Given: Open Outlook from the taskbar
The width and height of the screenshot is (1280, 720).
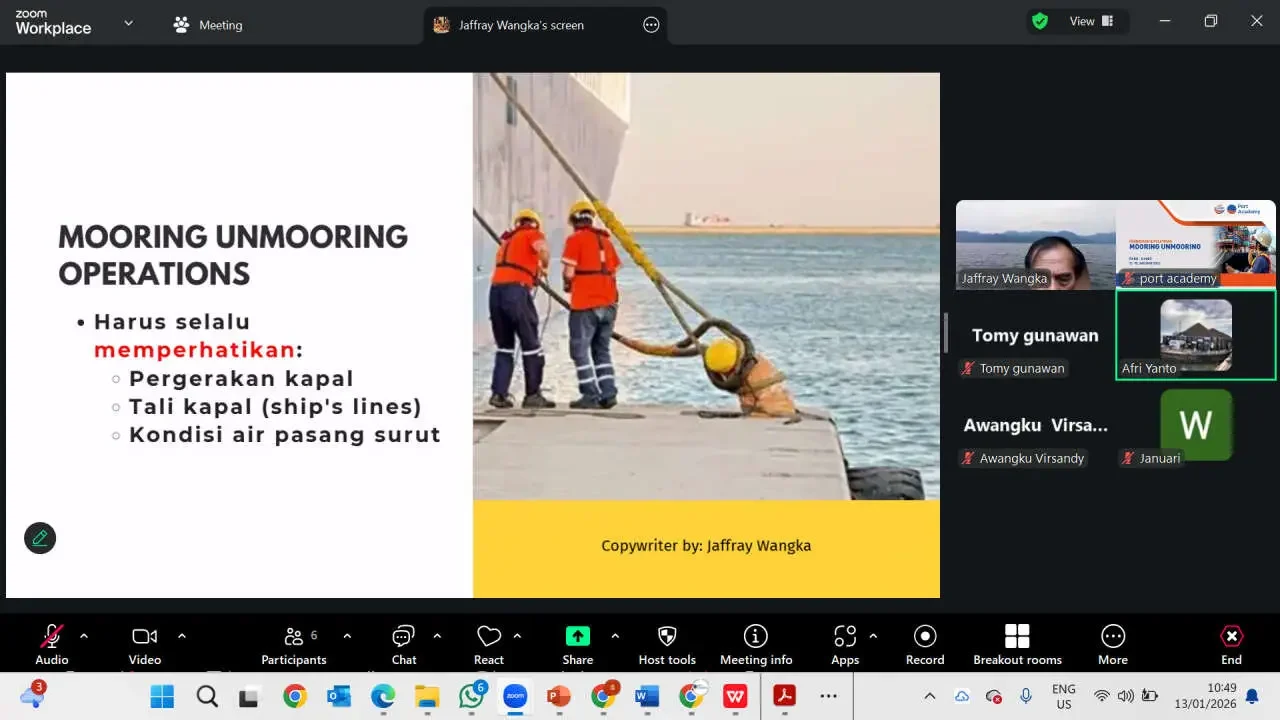Looking at the screenshot, I should pyautogui.click(x=339, y=696).
